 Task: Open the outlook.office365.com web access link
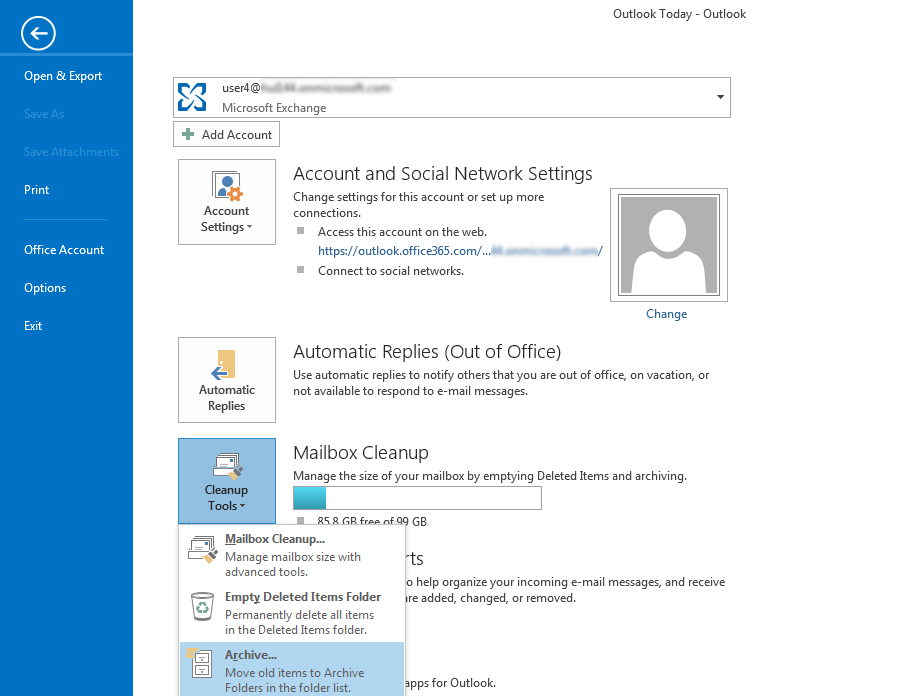[x=460, y=251]
